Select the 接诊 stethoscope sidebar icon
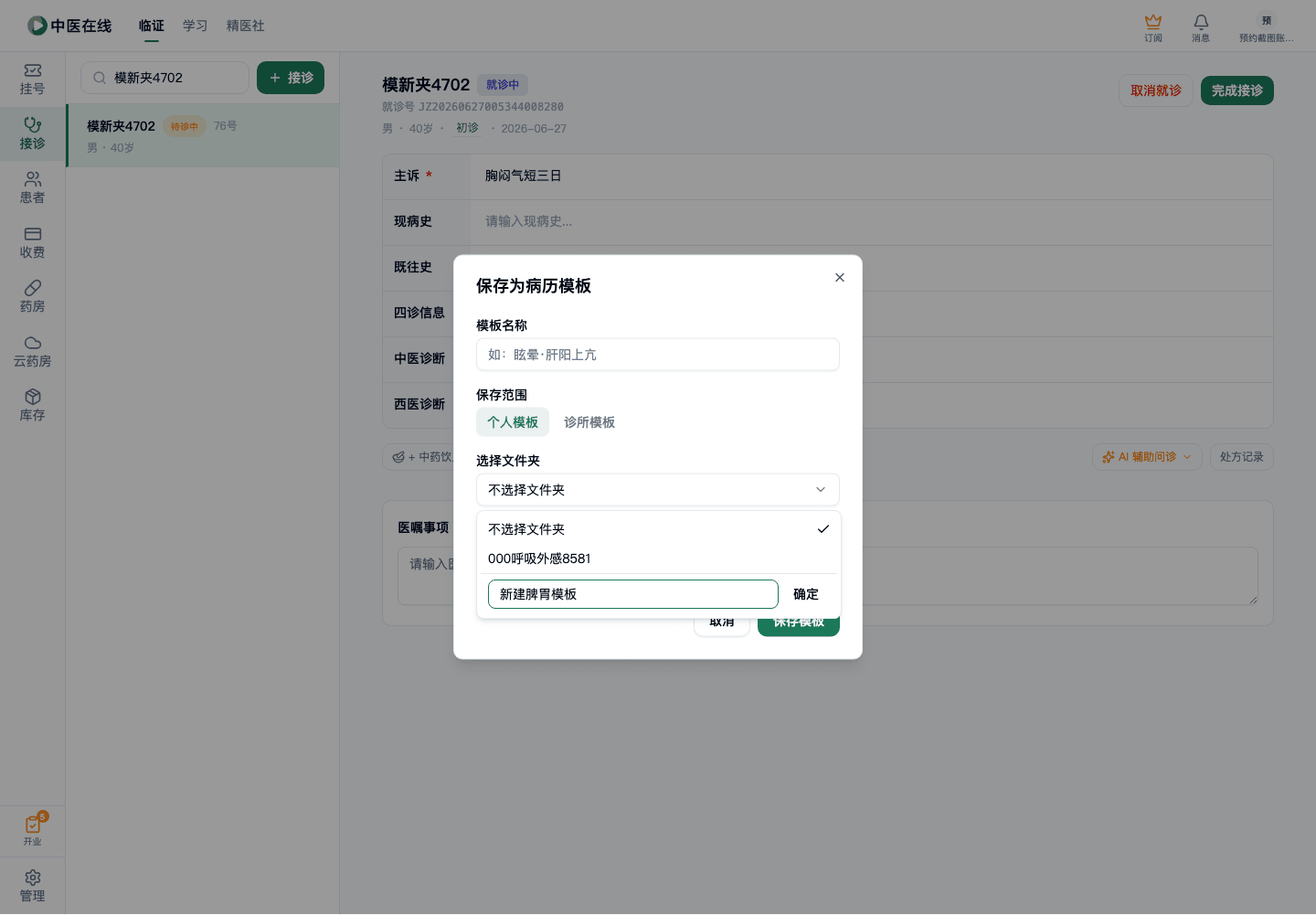The height and width of the screenshot is (915, 1316). coord(33,124)
